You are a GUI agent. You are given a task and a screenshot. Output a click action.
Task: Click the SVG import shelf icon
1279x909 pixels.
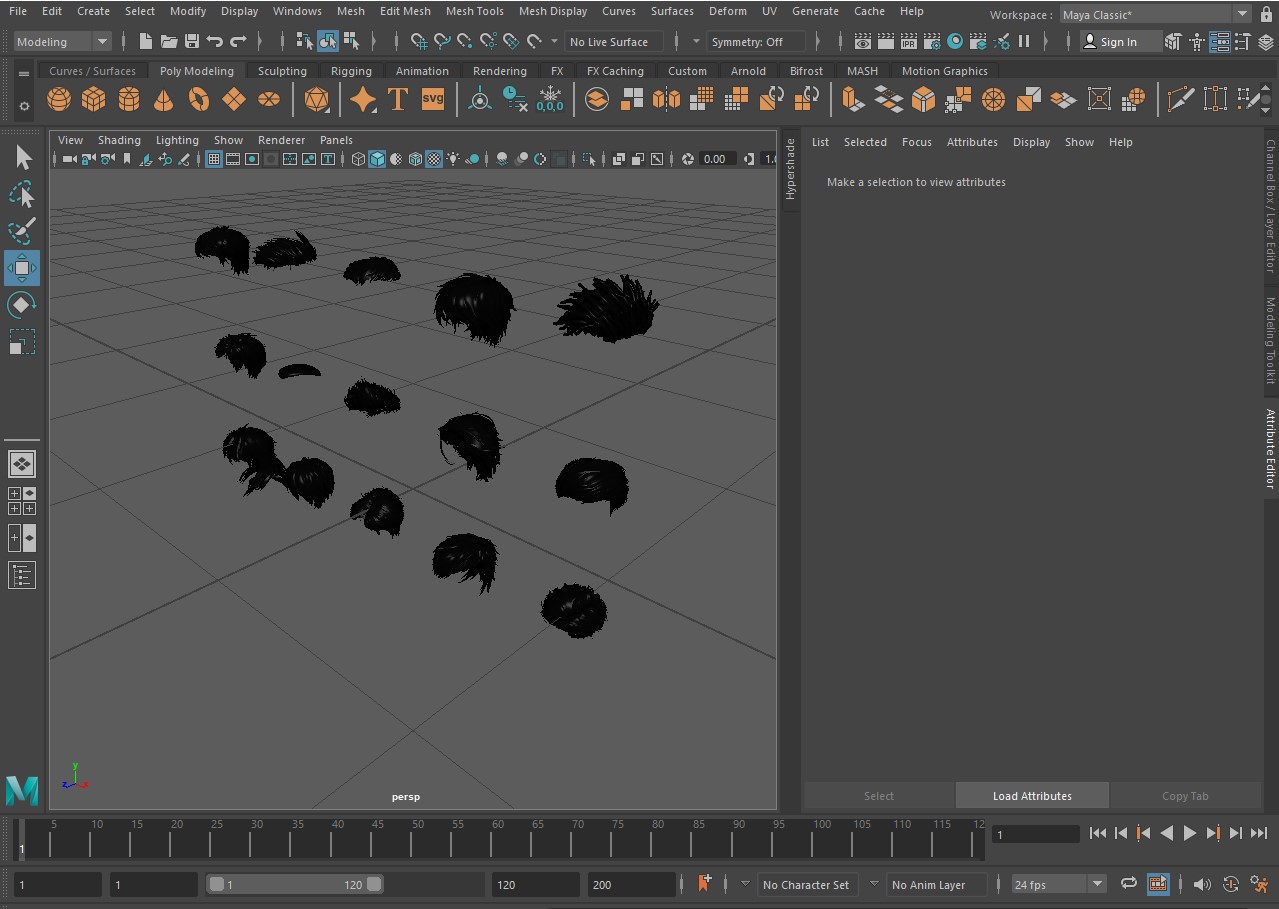point(432,99)
